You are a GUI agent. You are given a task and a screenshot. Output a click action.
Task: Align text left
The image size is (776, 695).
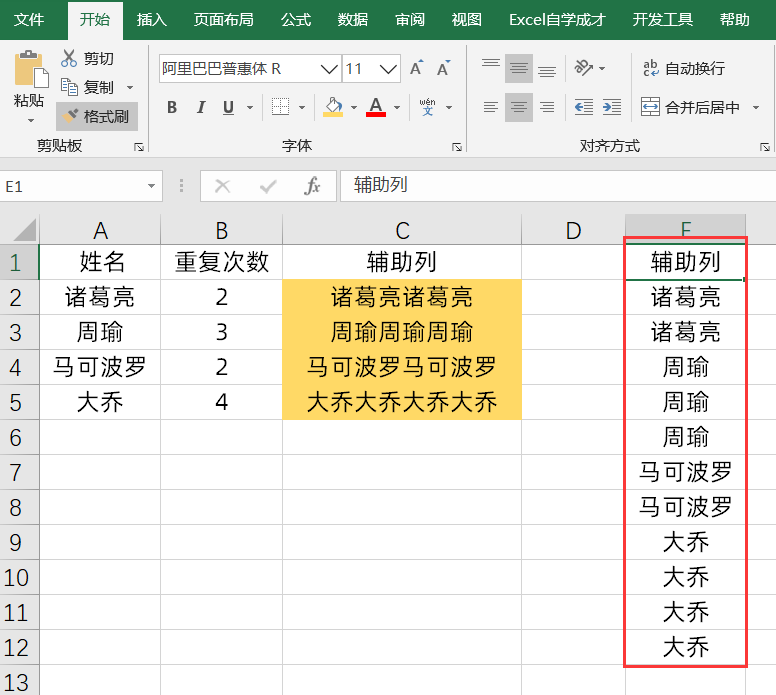coord(491,107)
